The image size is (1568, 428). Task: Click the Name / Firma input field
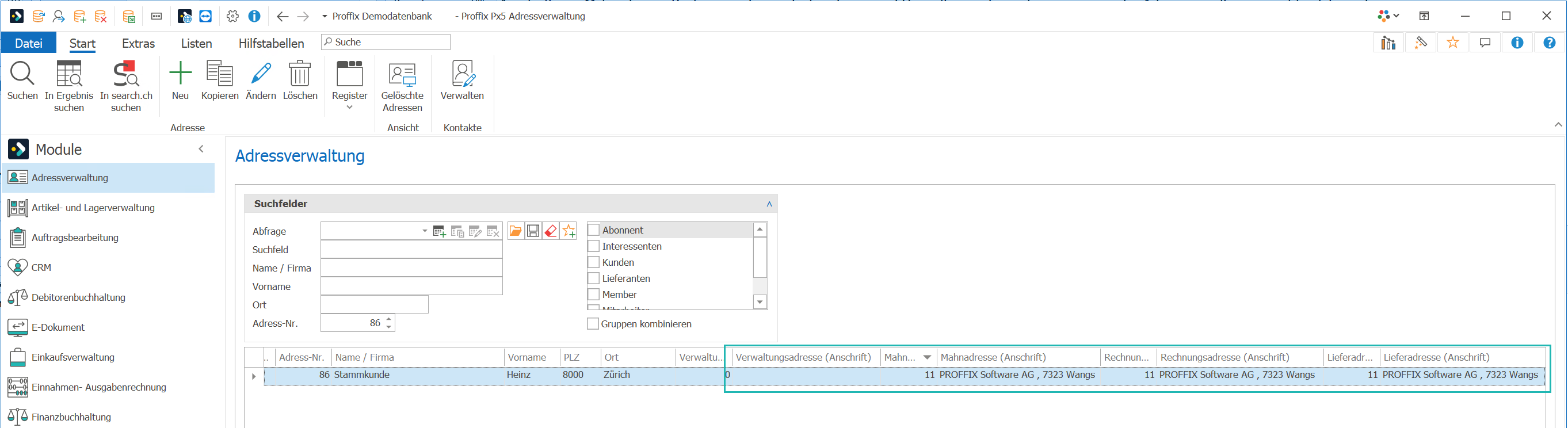pyautogui.click(x=411, y=269)
